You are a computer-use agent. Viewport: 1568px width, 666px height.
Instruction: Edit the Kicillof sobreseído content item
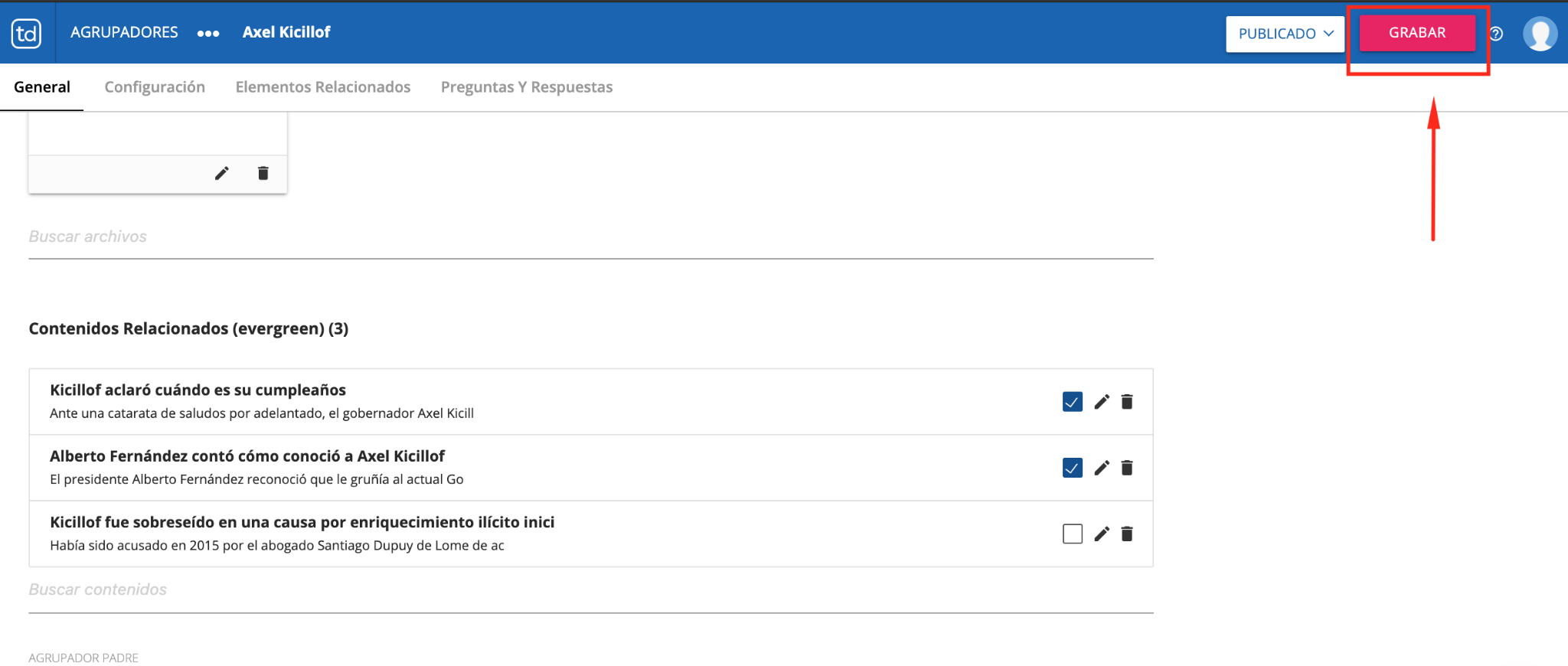(1101, 534)
